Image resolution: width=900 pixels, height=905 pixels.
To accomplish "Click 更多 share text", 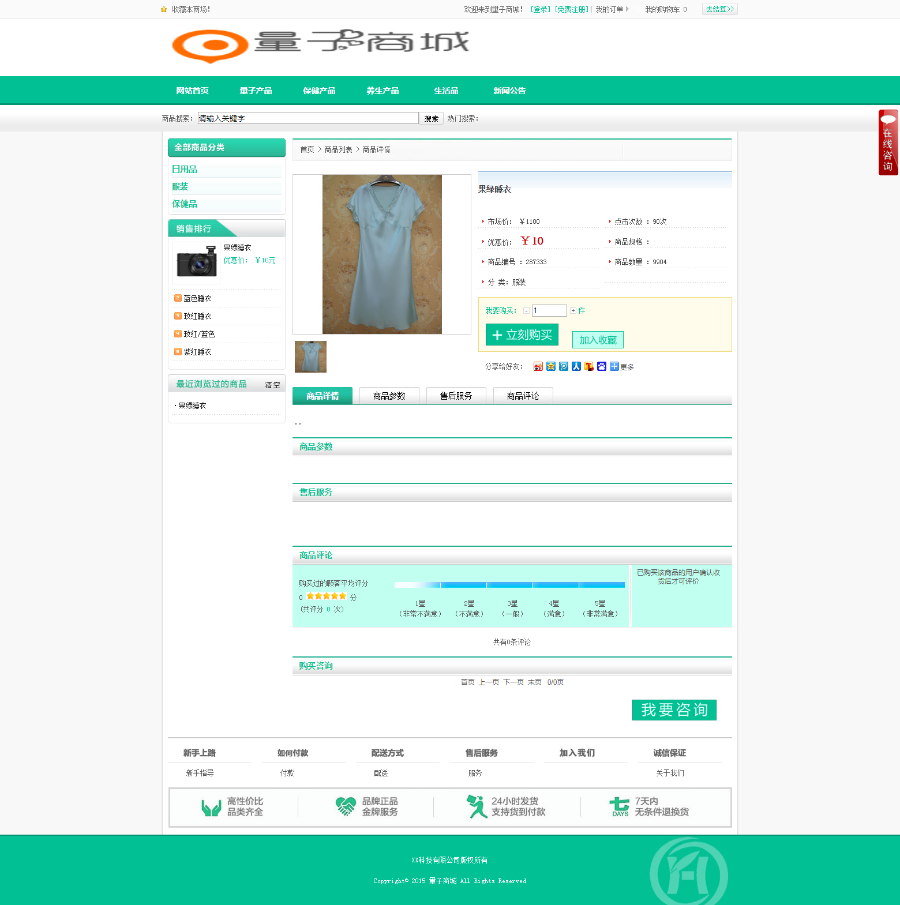I will click(x=627, y=367).
